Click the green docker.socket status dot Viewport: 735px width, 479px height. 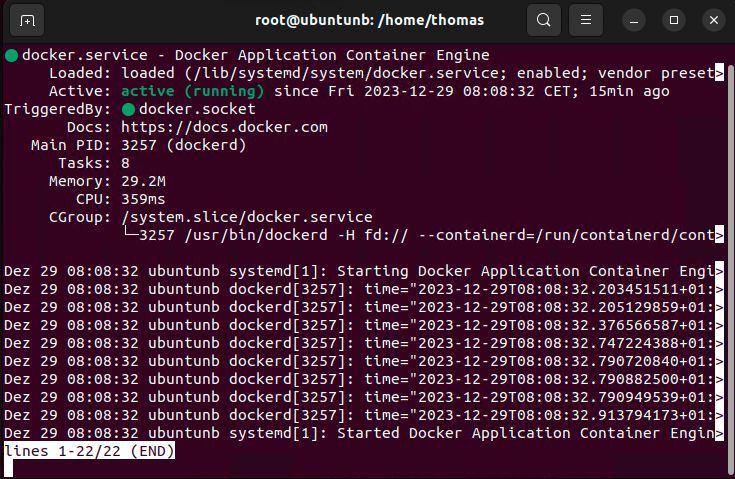click(128, 110)
